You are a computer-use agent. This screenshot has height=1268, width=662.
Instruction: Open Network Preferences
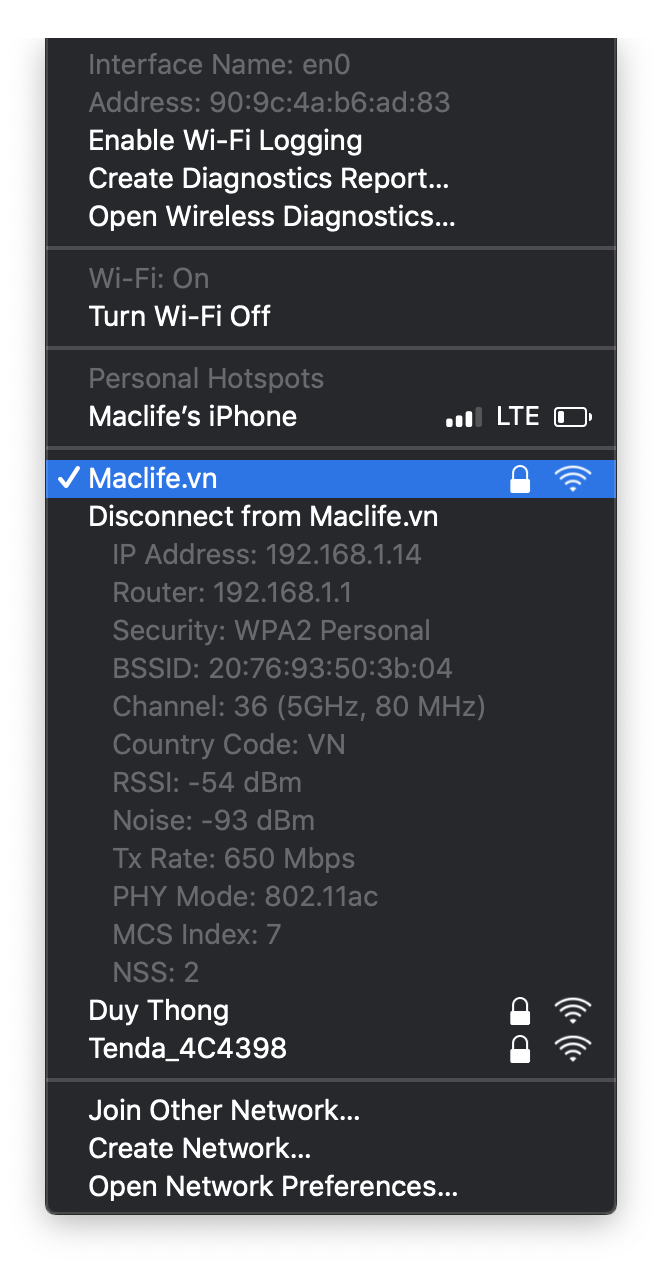click(273, 1186)
